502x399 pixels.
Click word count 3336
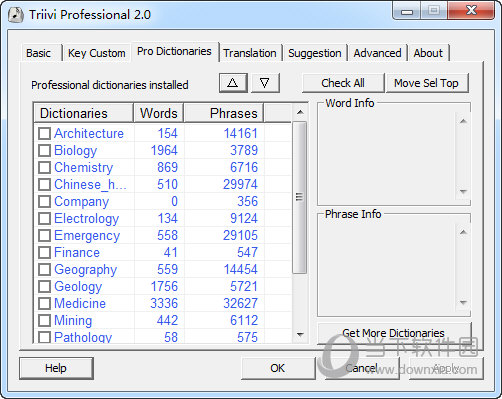pyautogui.click(x=164, y=303)
